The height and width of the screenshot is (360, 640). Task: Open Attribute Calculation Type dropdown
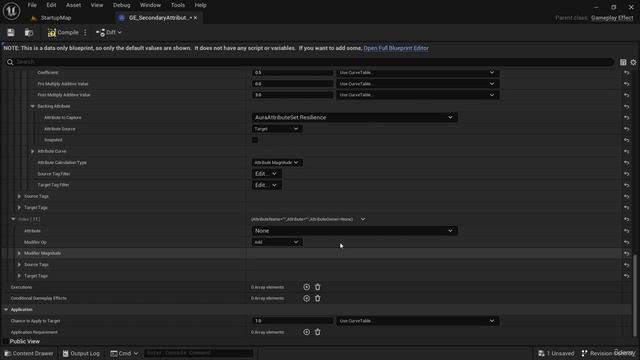click(277, 162)
